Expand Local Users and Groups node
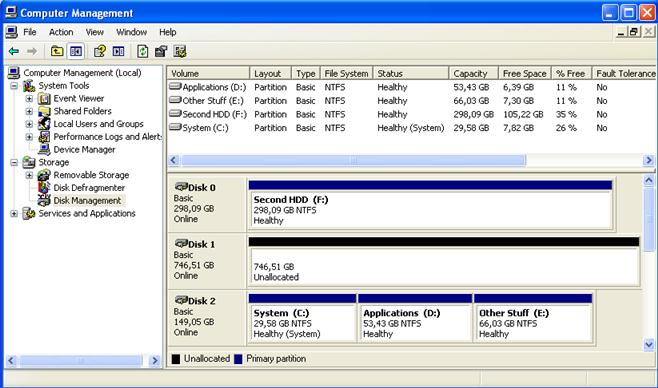 point(29,124)
